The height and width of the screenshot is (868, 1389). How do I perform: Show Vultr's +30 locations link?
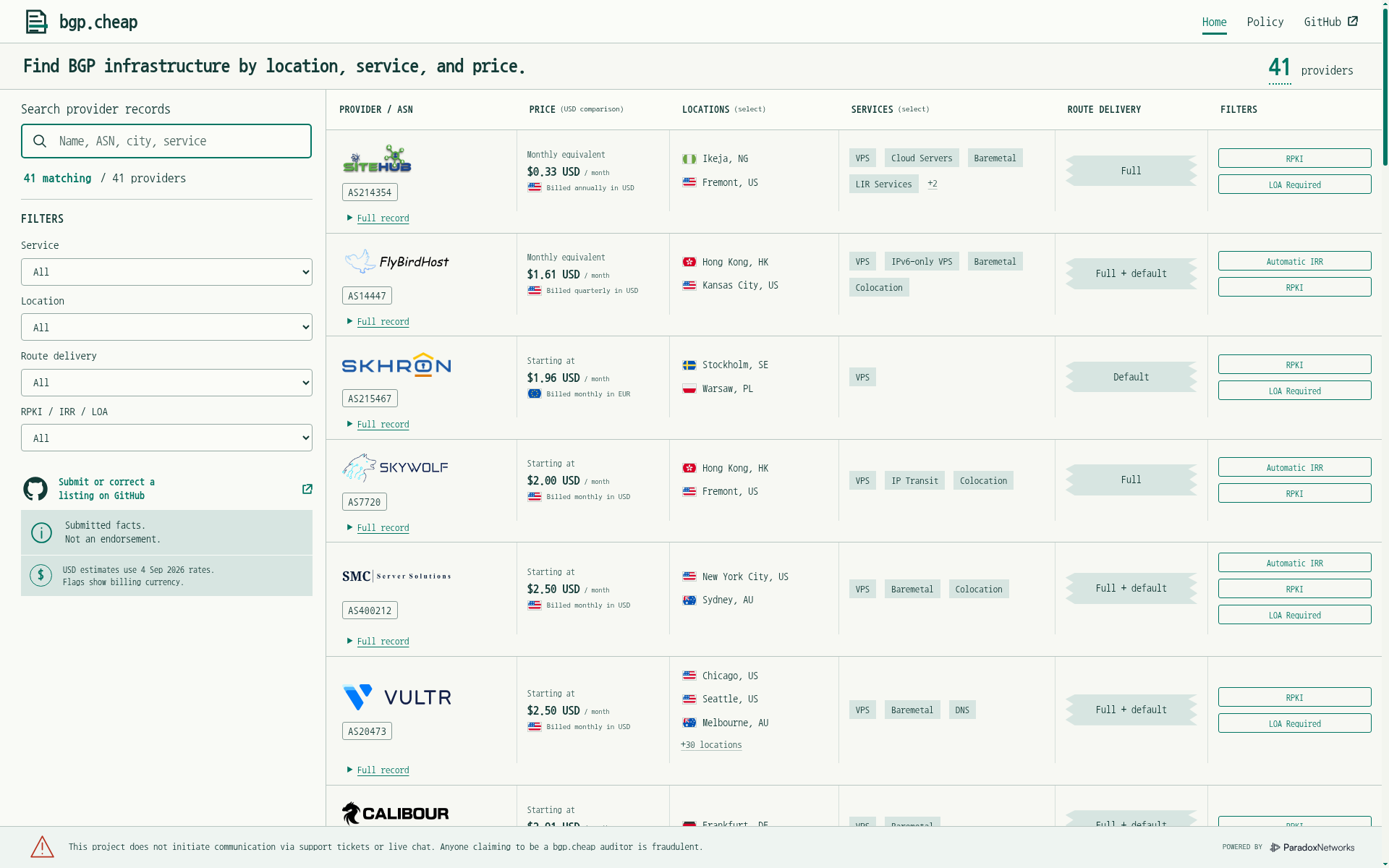(x=711, y=745)
